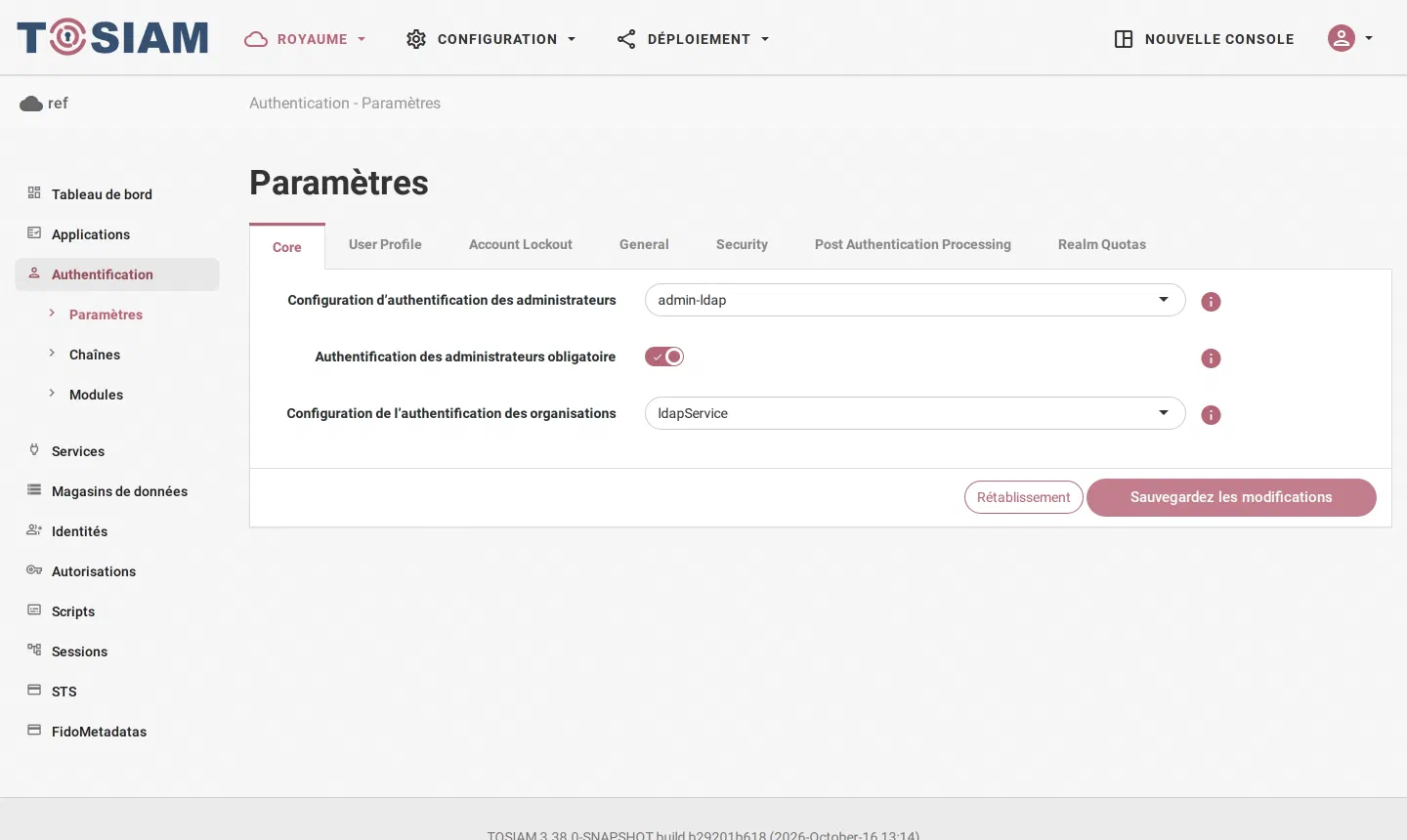The height and width of the screenshot is (840, 1407).
Task: Show info for mandatory administrator authentication
Action: 1211,358
